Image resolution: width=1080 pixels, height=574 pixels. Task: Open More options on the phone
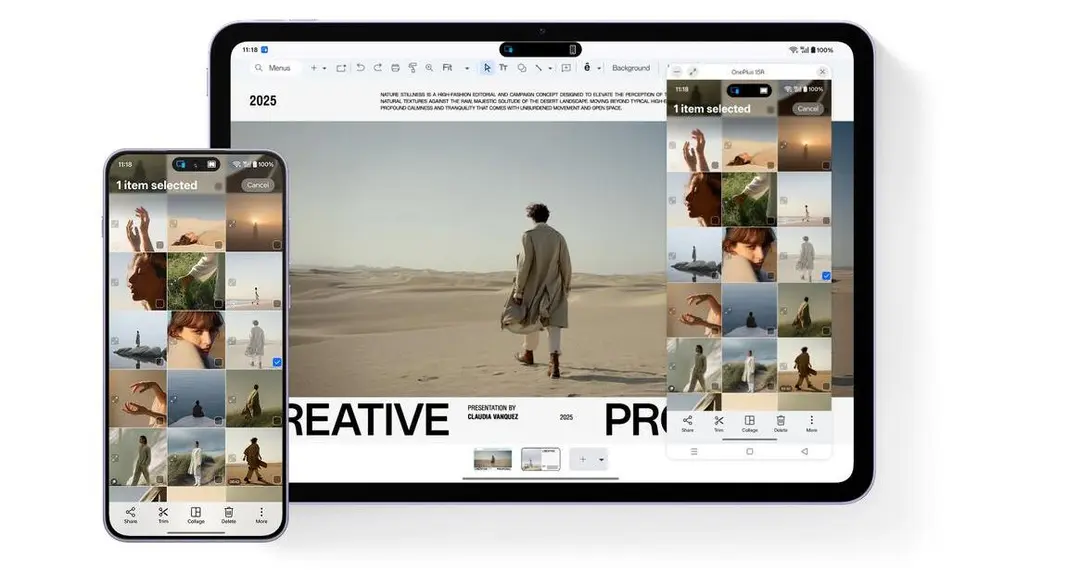point(261,515)
